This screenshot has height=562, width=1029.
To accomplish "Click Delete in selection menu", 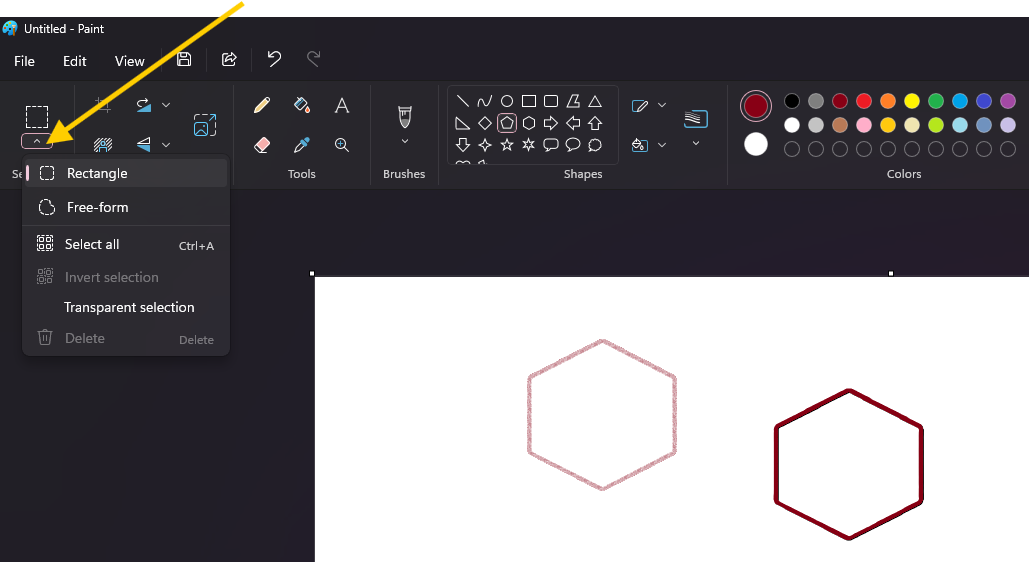I will coord(126,338).
